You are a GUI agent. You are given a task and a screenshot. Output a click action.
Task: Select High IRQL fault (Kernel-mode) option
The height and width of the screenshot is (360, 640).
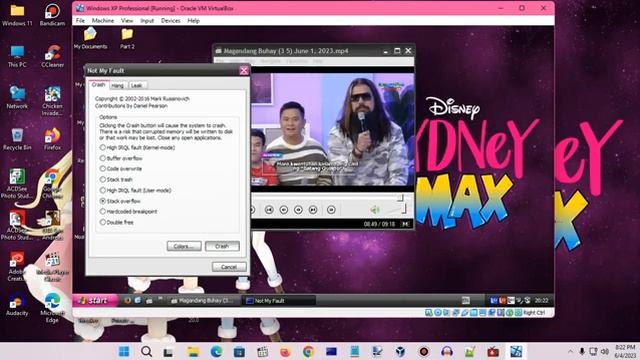(137, 147)
